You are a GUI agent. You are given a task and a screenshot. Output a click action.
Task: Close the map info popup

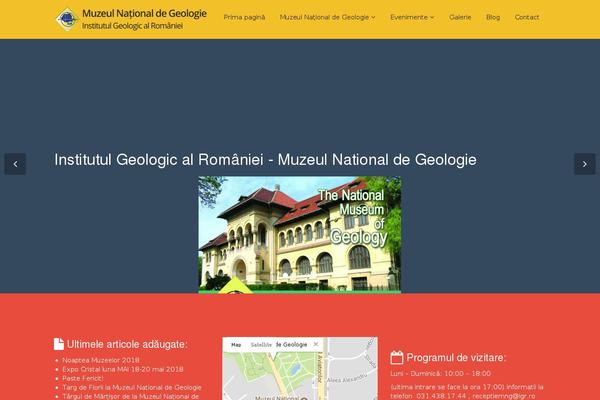(316, 344)
